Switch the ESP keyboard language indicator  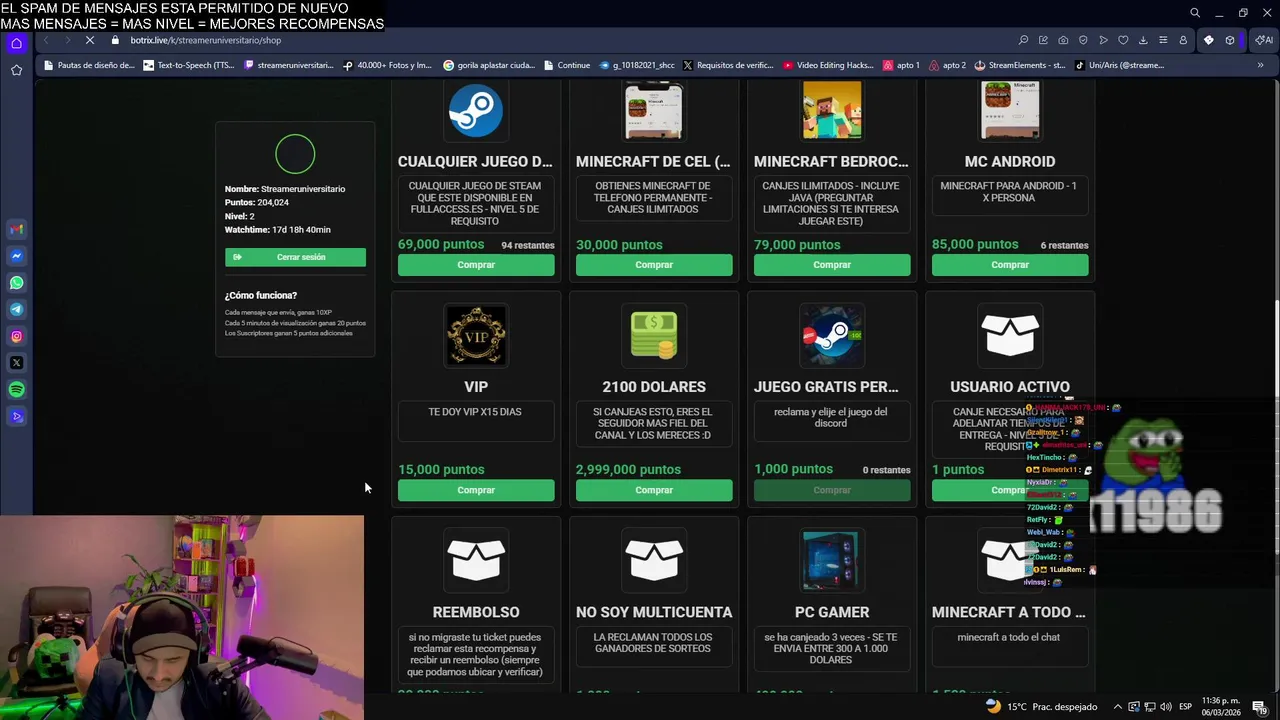click(x=1185, y=707)
